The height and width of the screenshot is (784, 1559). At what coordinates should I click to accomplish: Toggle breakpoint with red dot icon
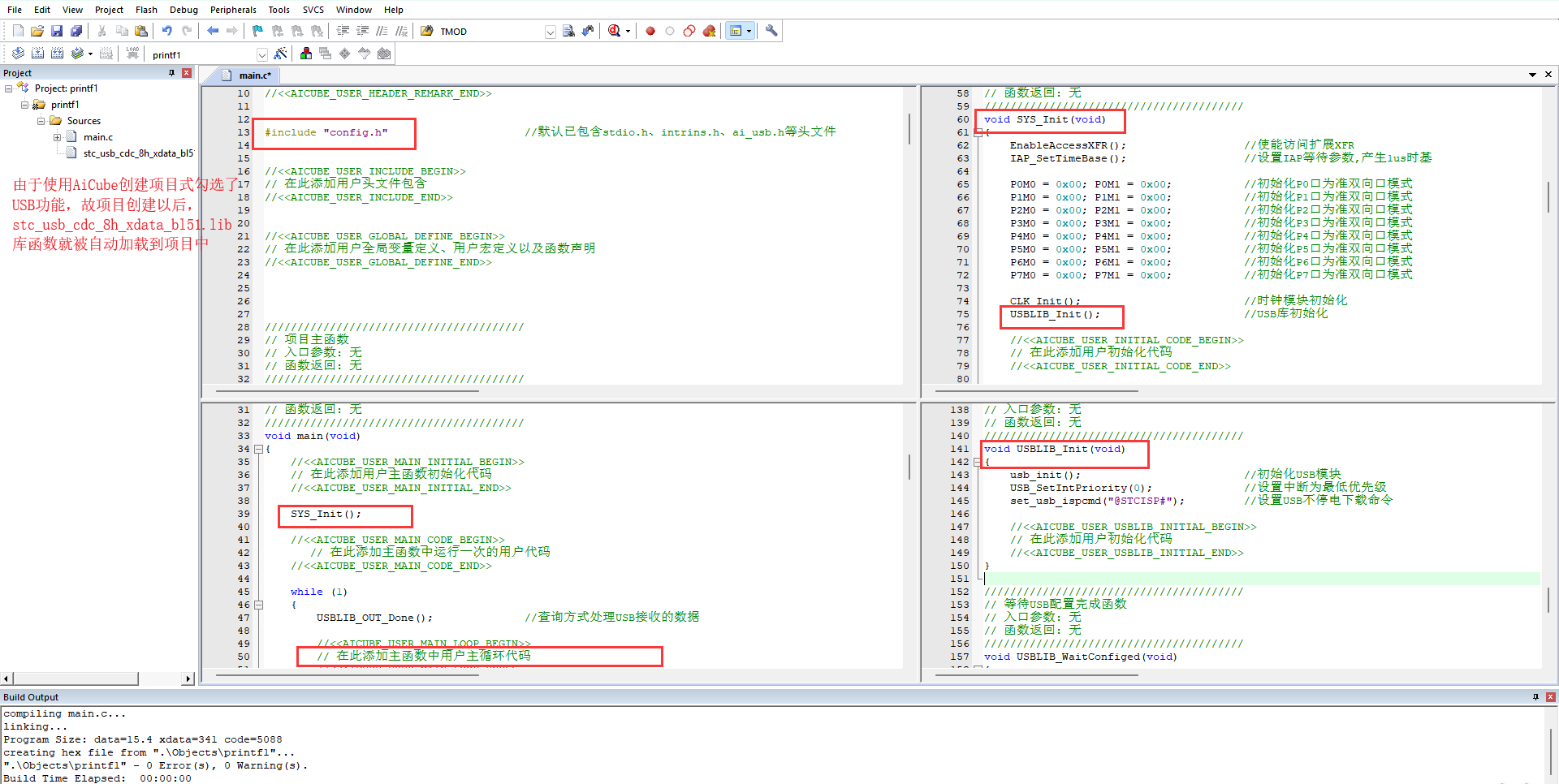(x=650, y=31)
